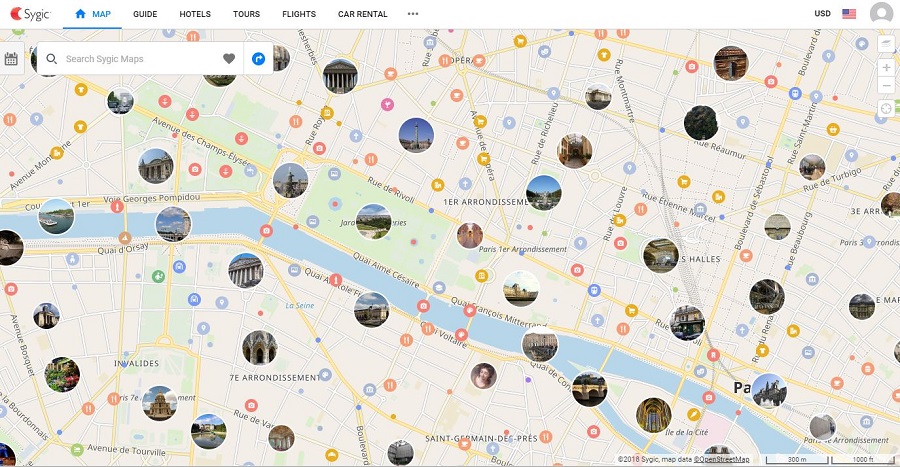Open favorites via the heart icon
Viewport: 900px width, 467px height.
[x=229, y=59]
